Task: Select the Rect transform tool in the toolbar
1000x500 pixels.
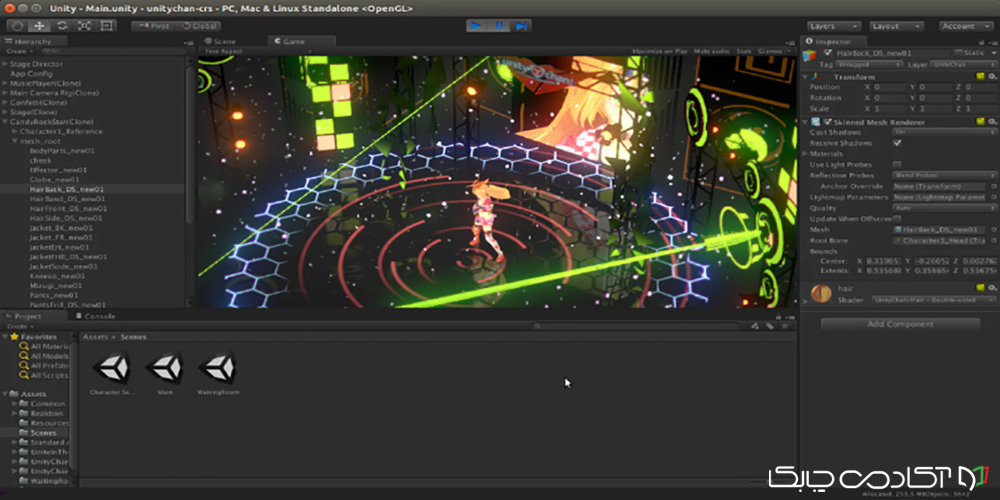Action: tap(106, 26)
